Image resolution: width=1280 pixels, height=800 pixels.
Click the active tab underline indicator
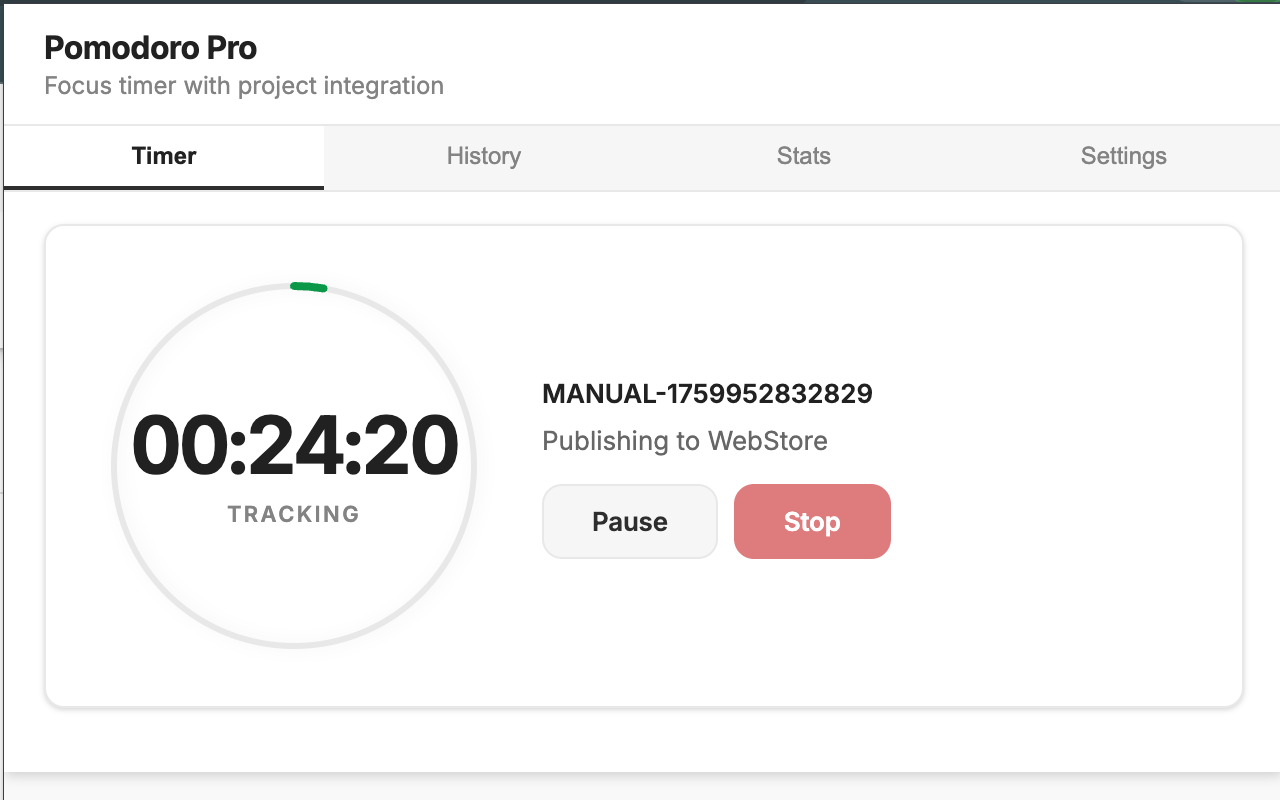[164, 186]
